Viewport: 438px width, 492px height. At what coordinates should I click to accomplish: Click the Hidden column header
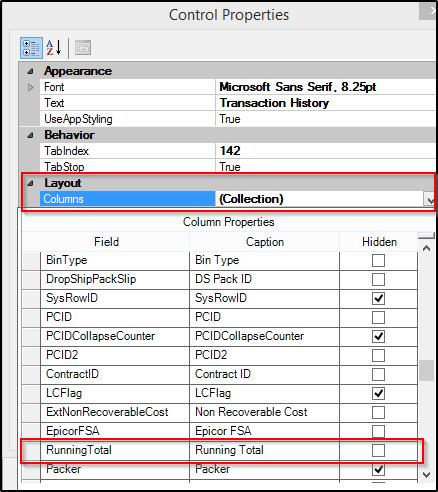[379, 242]
